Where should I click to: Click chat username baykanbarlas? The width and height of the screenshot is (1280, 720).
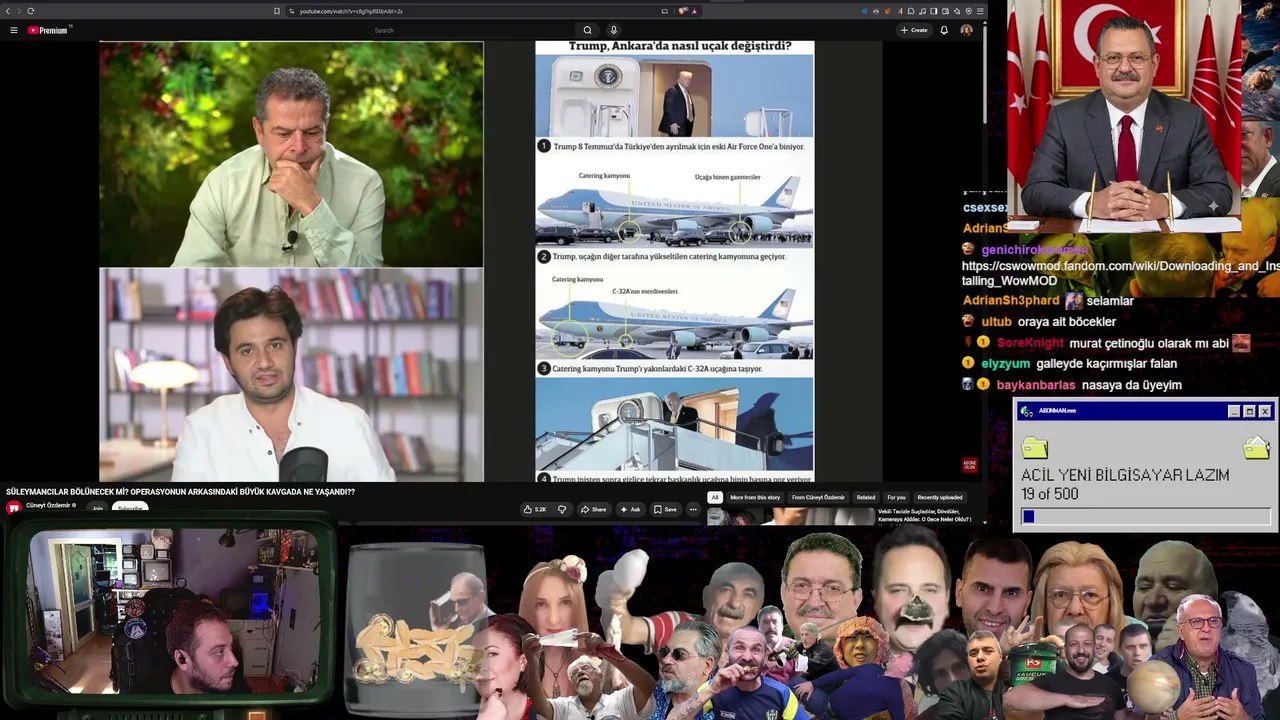click(x=1036, y=385)
